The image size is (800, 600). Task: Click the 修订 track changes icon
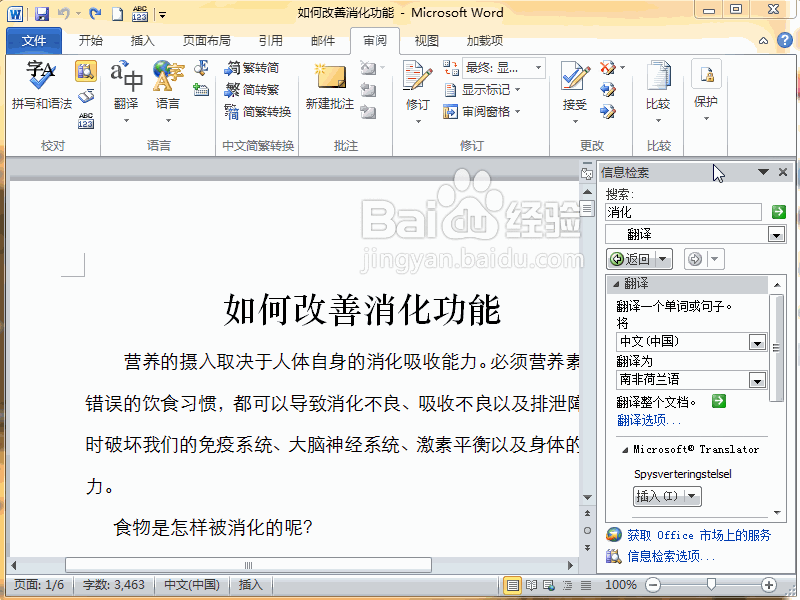pos(417,78)
